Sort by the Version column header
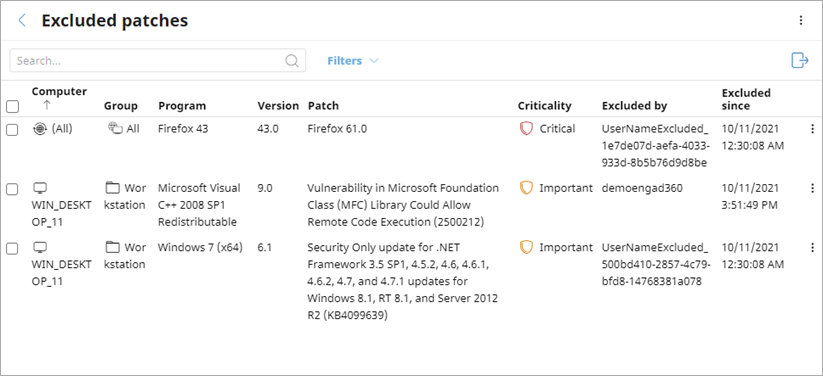 (x=278, y=106)
